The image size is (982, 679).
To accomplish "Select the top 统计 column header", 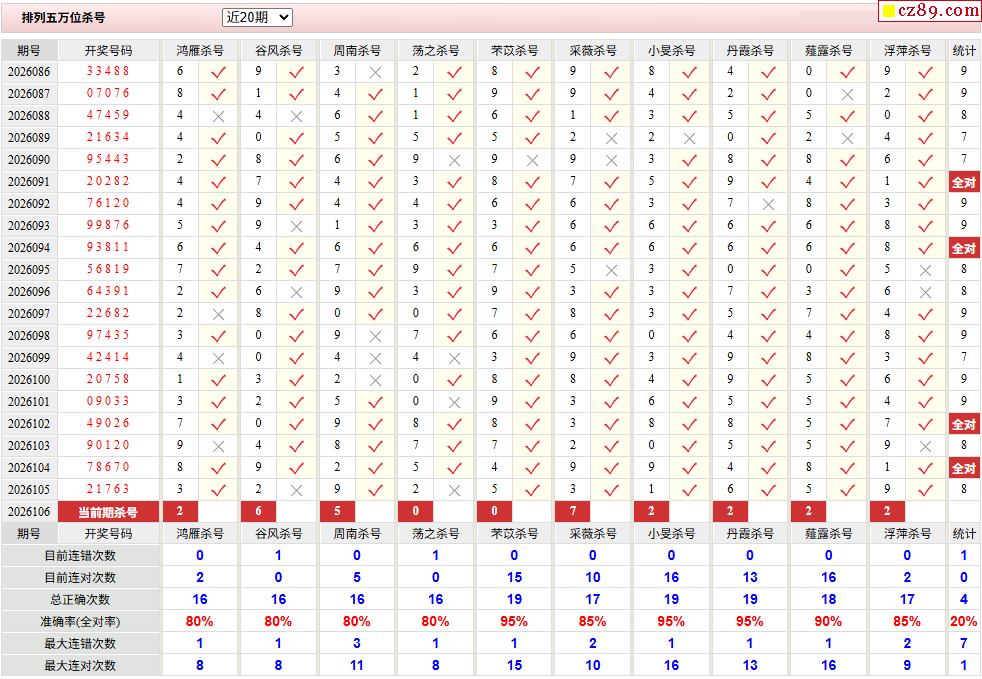I will (964, 50).
